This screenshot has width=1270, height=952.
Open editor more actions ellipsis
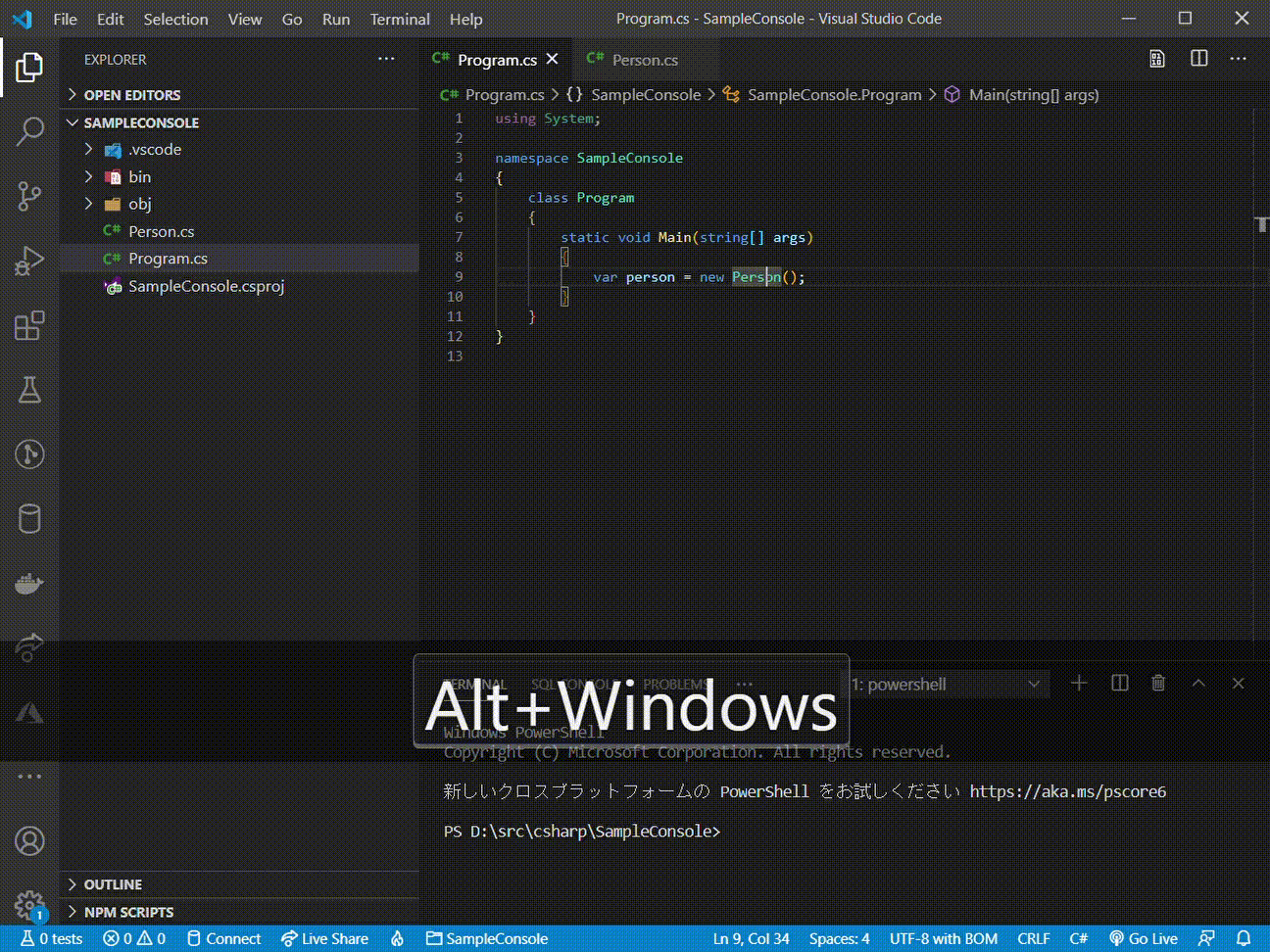coord(1239,59)
